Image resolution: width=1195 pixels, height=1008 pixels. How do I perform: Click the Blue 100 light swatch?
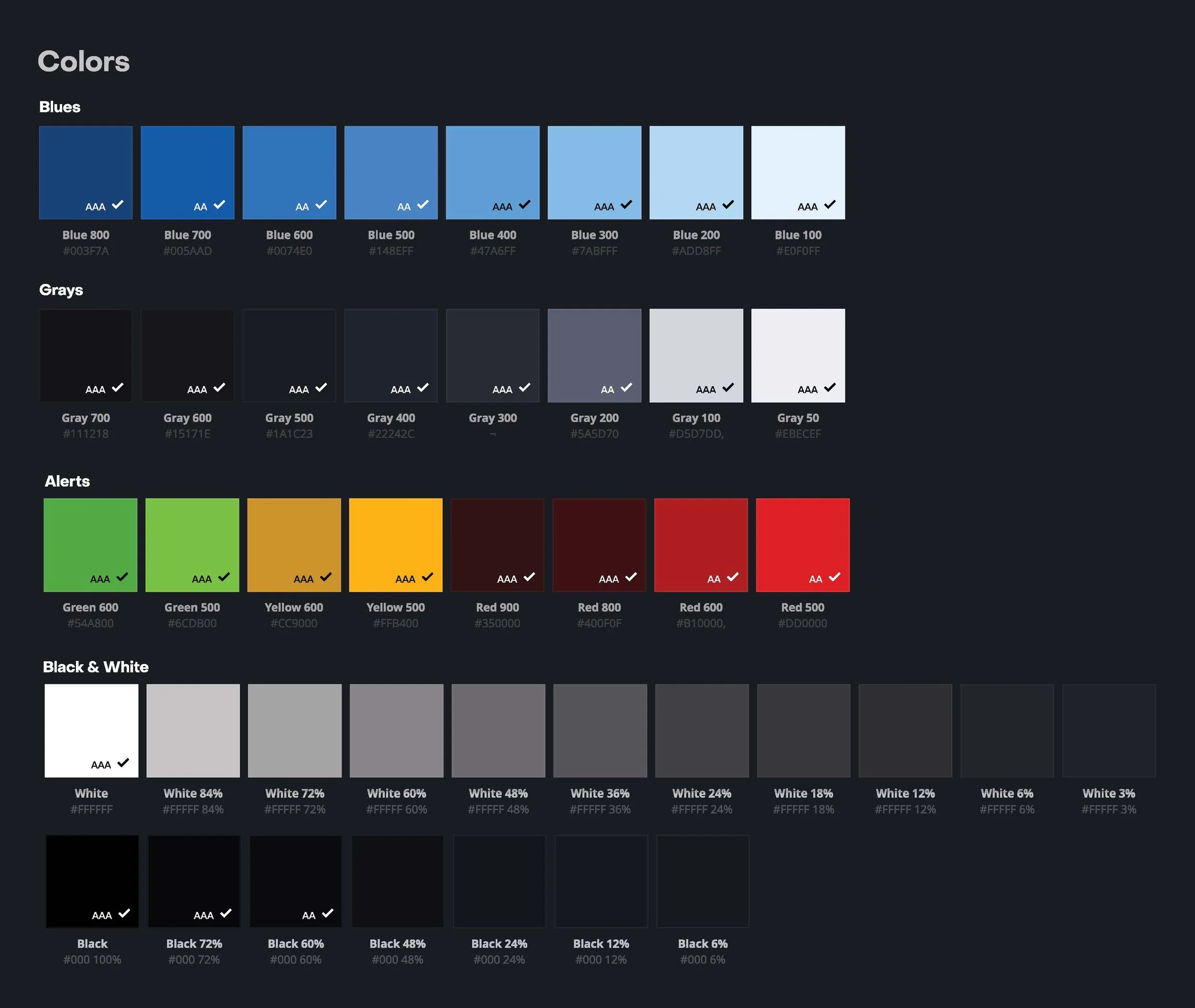[x=798, y=172]
